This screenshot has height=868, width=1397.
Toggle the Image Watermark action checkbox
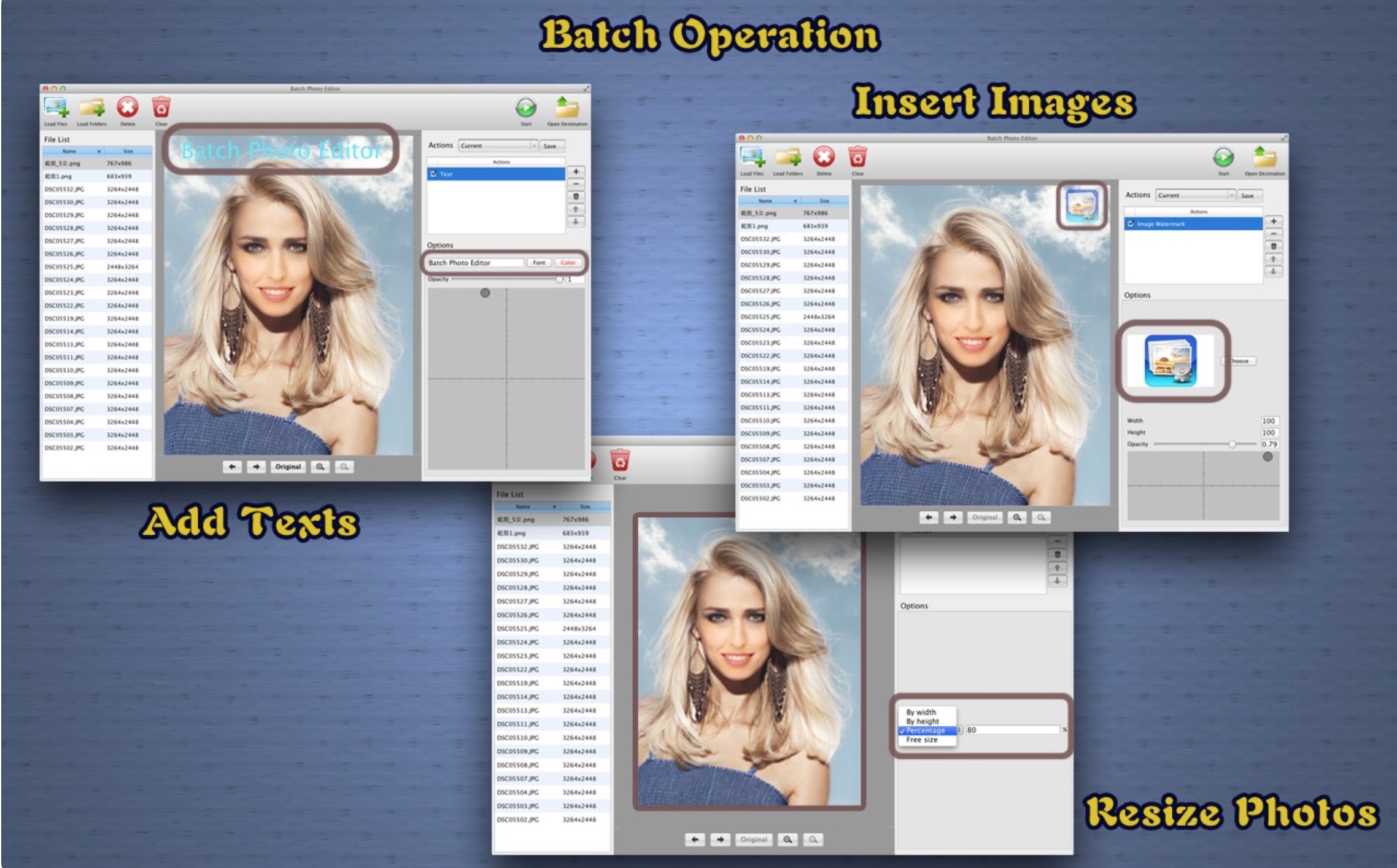point(1131,224)
